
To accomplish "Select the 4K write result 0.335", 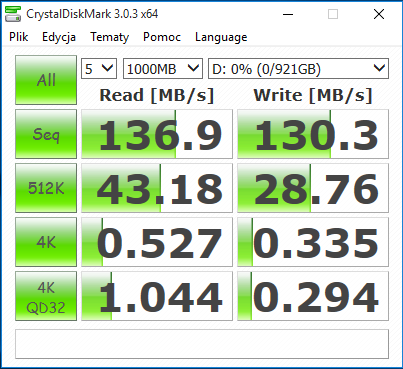I will (313, 242).
